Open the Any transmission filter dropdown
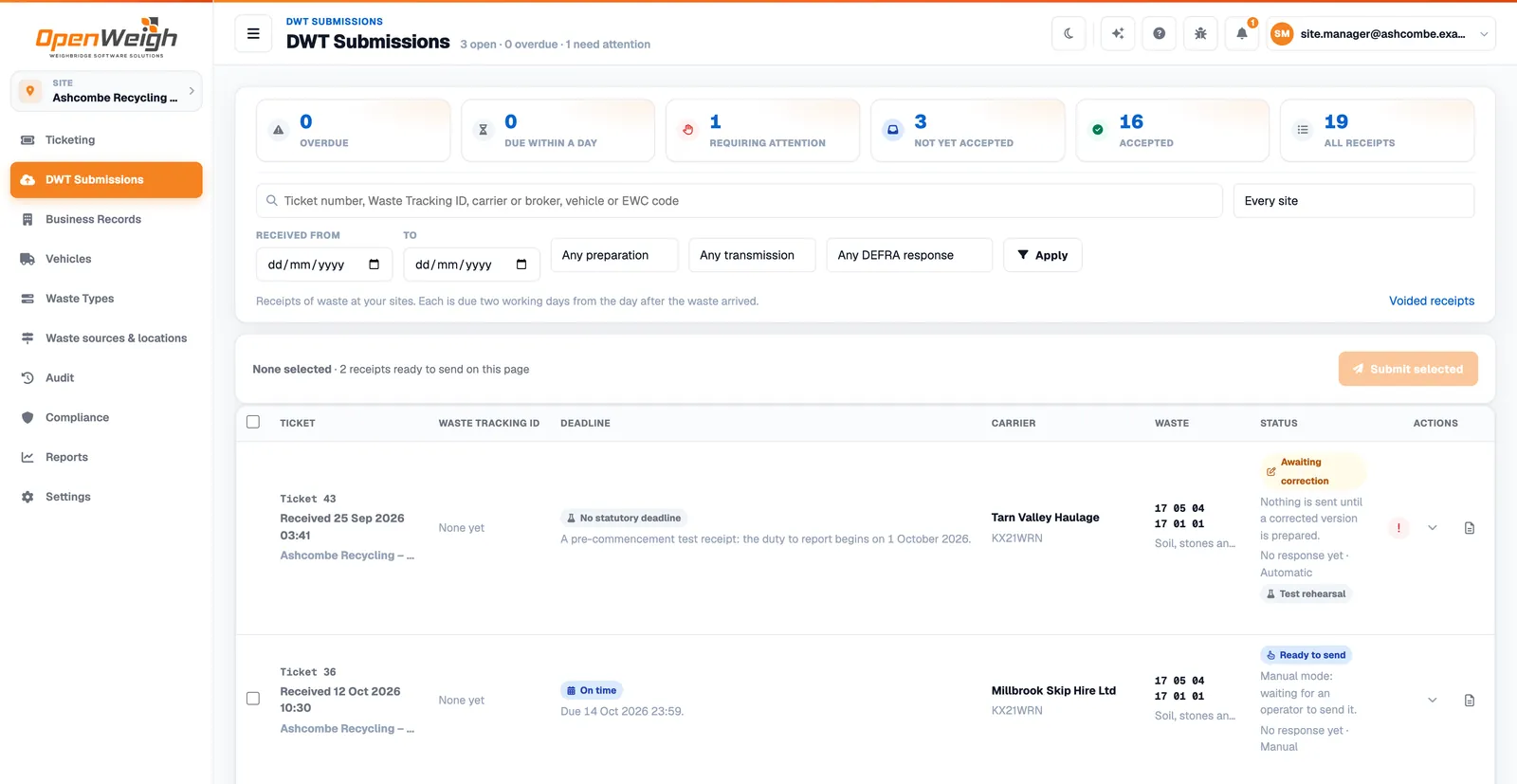The width and height of the screenshot is (1517, 784). pyautogui.click(x=752, y=255)
